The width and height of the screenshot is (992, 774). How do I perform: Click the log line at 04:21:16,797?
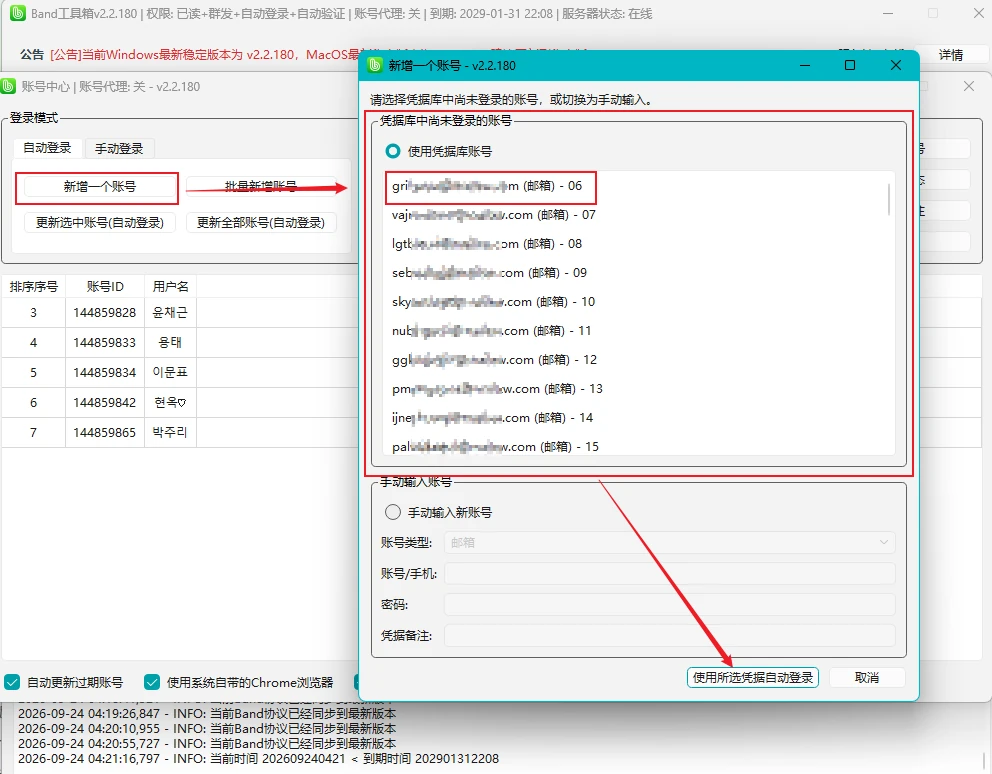click(x=258, y=759)
